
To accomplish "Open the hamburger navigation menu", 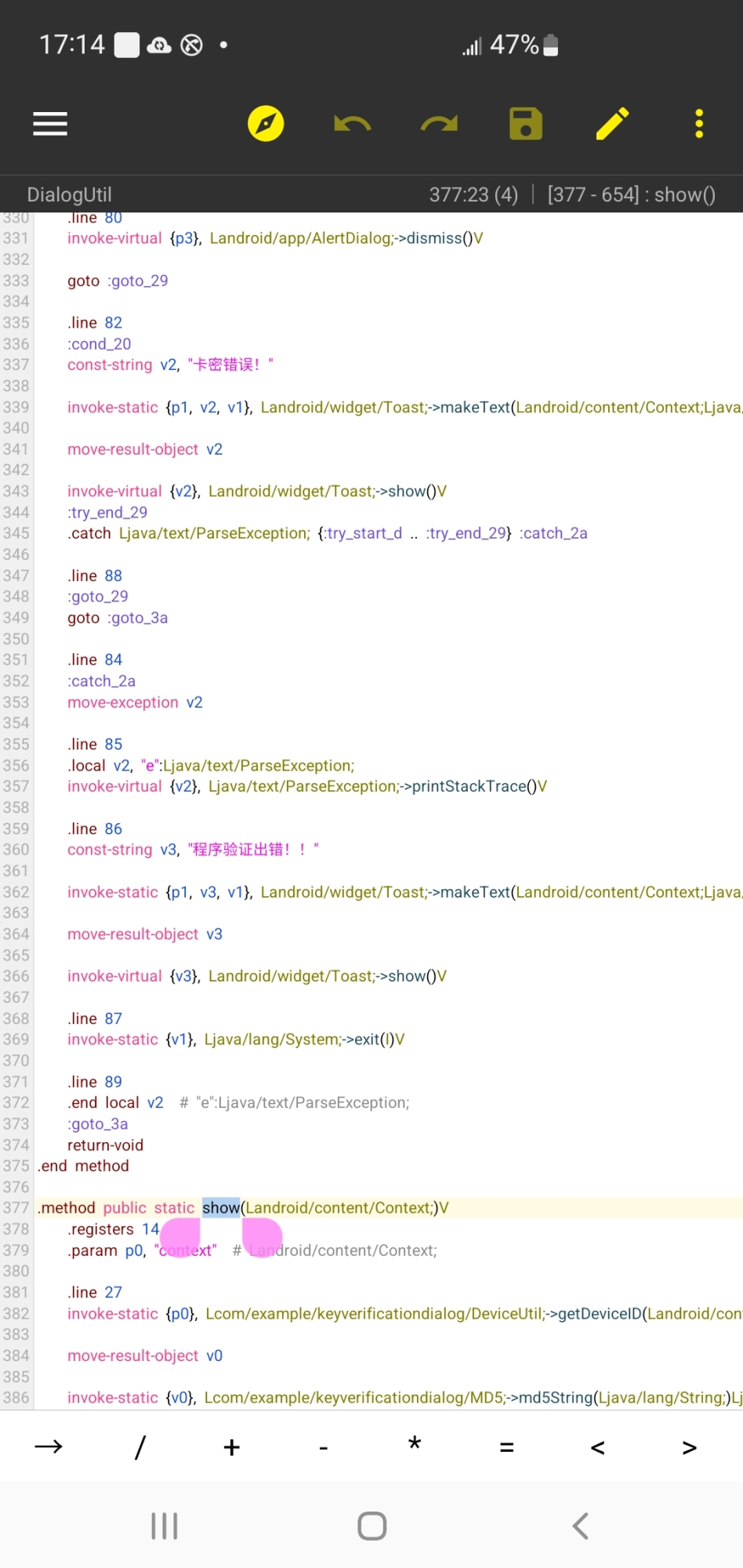I will pos(50,124).
